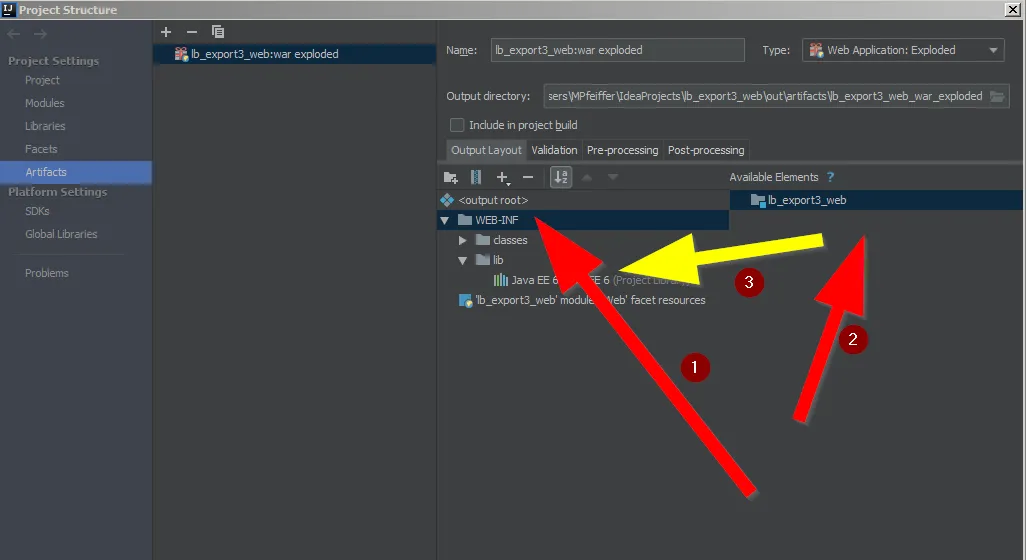1026x560 pixels.
Task: Remove selected artifact with minus icon
Action: tap(192, 32)
